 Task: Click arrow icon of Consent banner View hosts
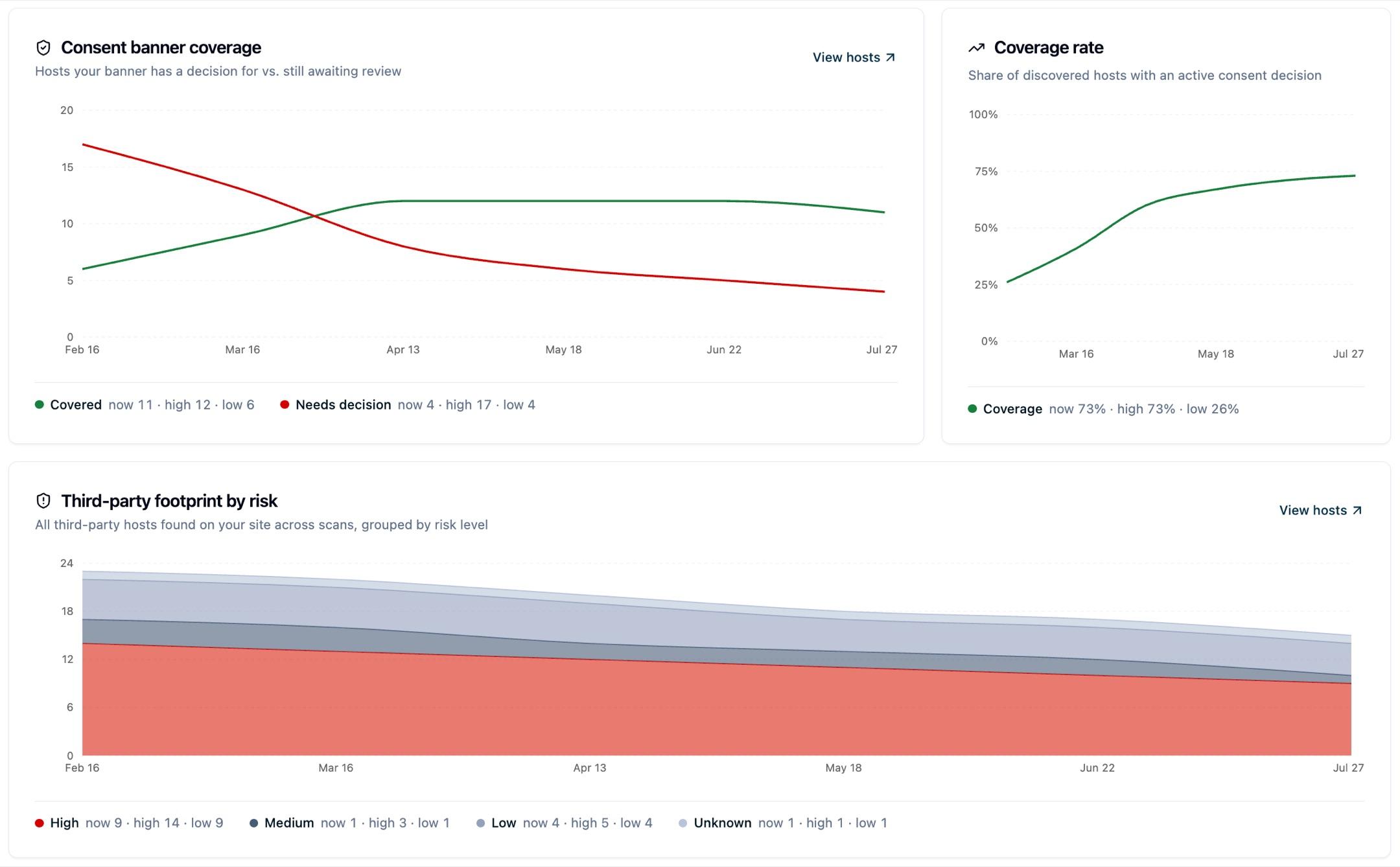click(x=891, y=58)
